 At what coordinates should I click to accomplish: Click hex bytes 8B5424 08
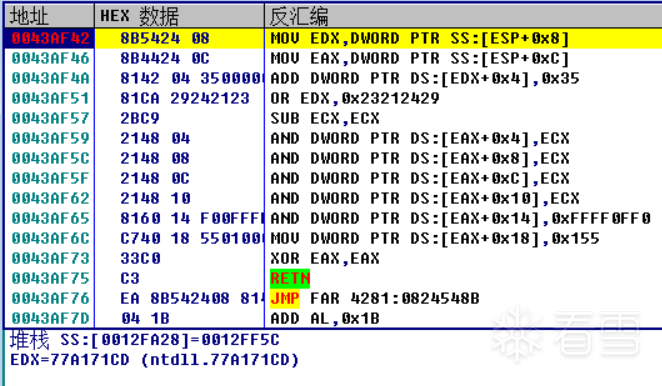165,38
